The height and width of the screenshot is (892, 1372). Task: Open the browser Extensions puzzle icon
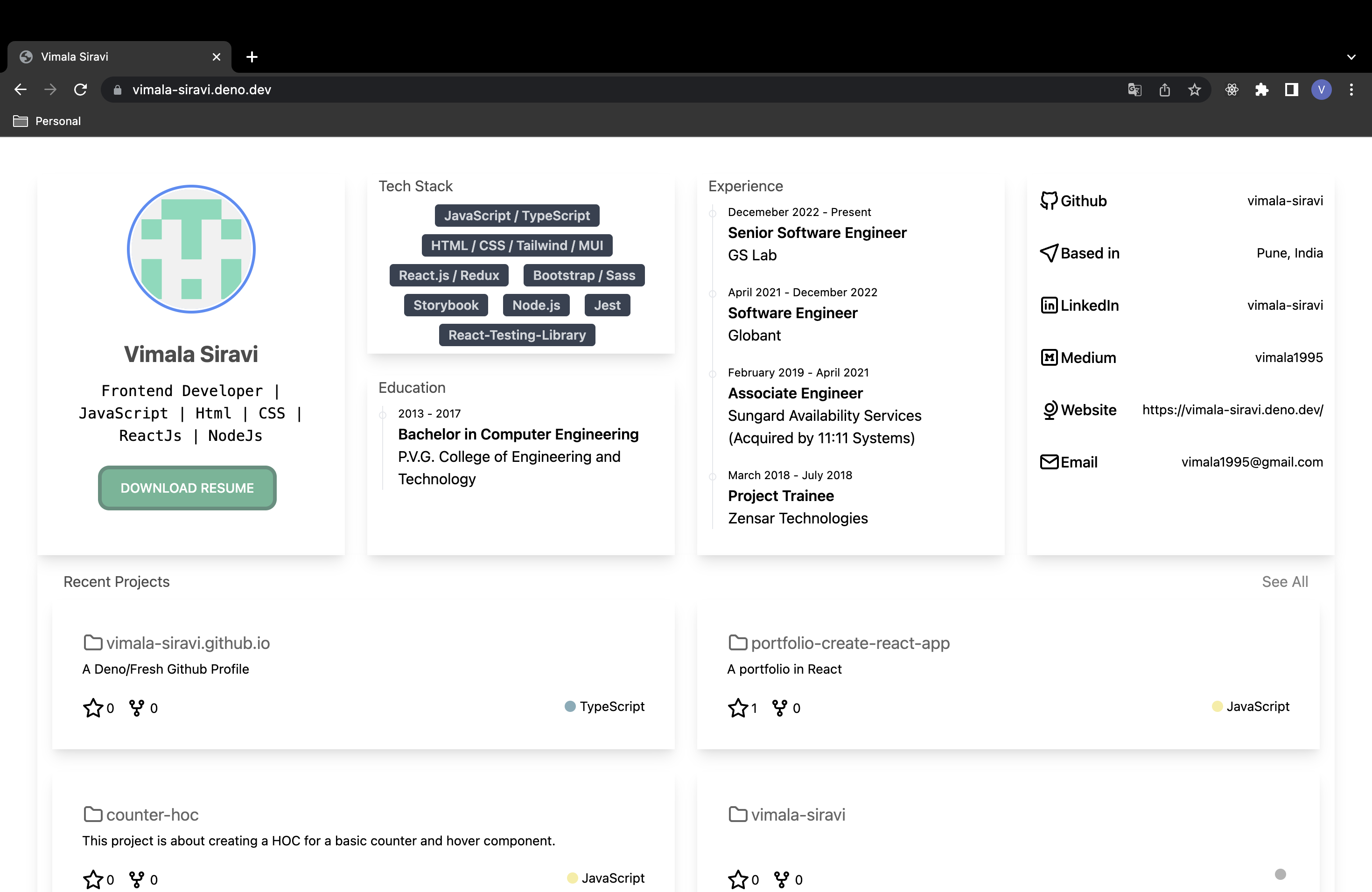[x=1261, y=89]
